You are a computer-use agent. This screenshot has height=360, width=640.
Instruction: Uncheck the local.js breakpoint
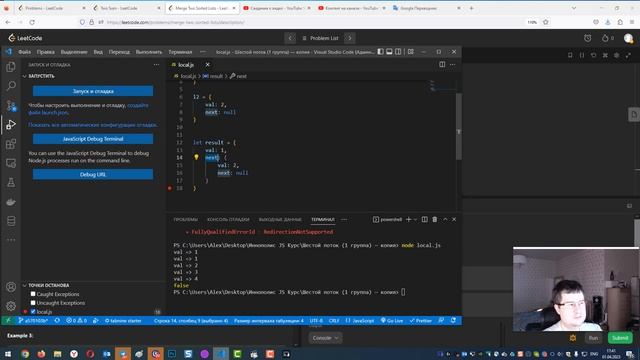coord(33,312)
